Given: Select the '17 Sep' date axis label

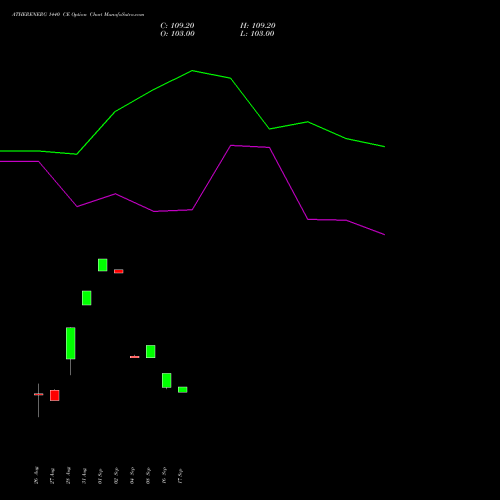Looking at the screenshot, I should point(180,475).
